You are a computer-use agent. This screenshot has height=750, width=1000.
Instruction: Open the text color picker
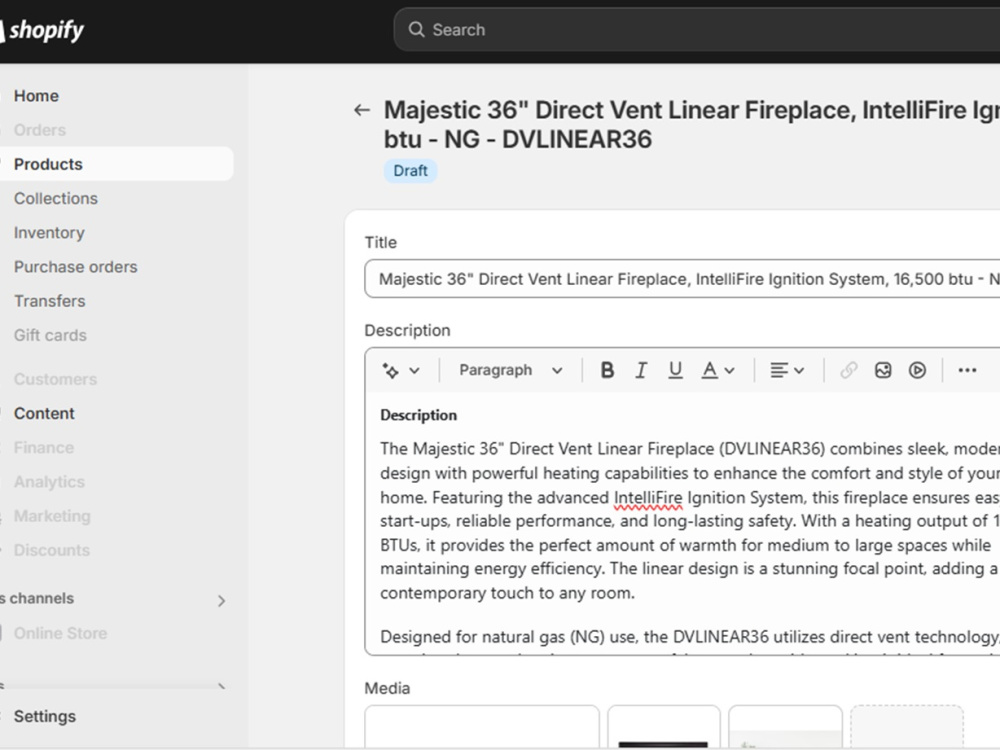(709, 370)
